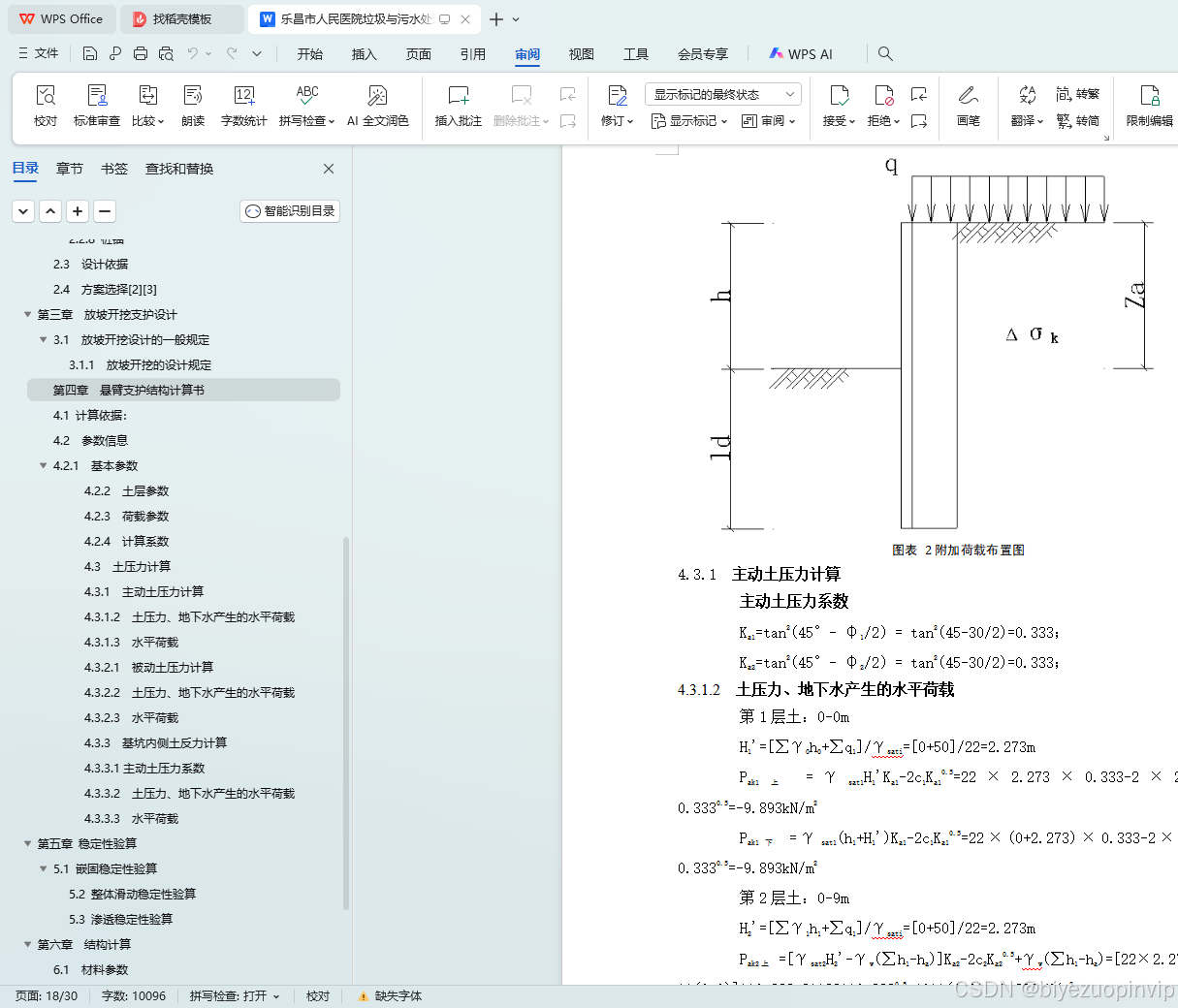This screenshot has width=1178, height=1008.
Task: Click the print preview icon
Action: pyautogui.click(x=166, y=53)
